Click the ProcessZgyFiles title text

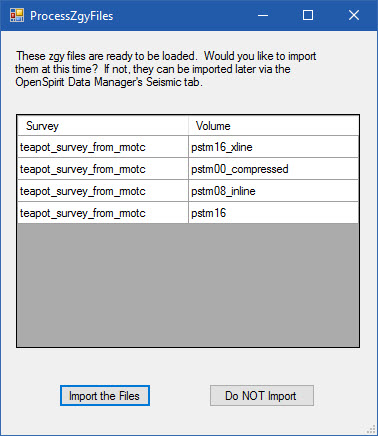pos(72,16)
